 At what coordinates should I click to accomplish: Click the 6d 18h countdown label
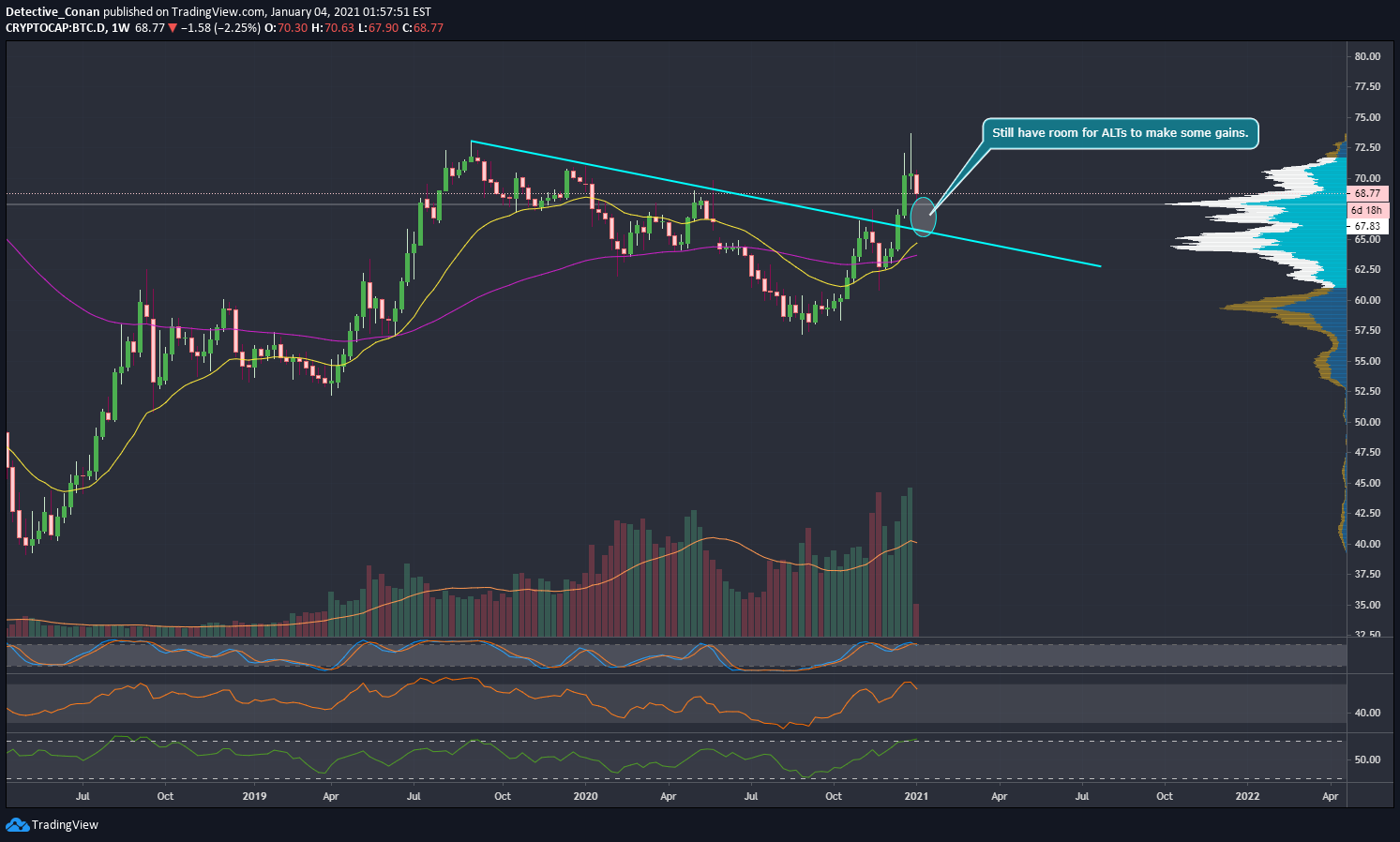point(1367,210)
